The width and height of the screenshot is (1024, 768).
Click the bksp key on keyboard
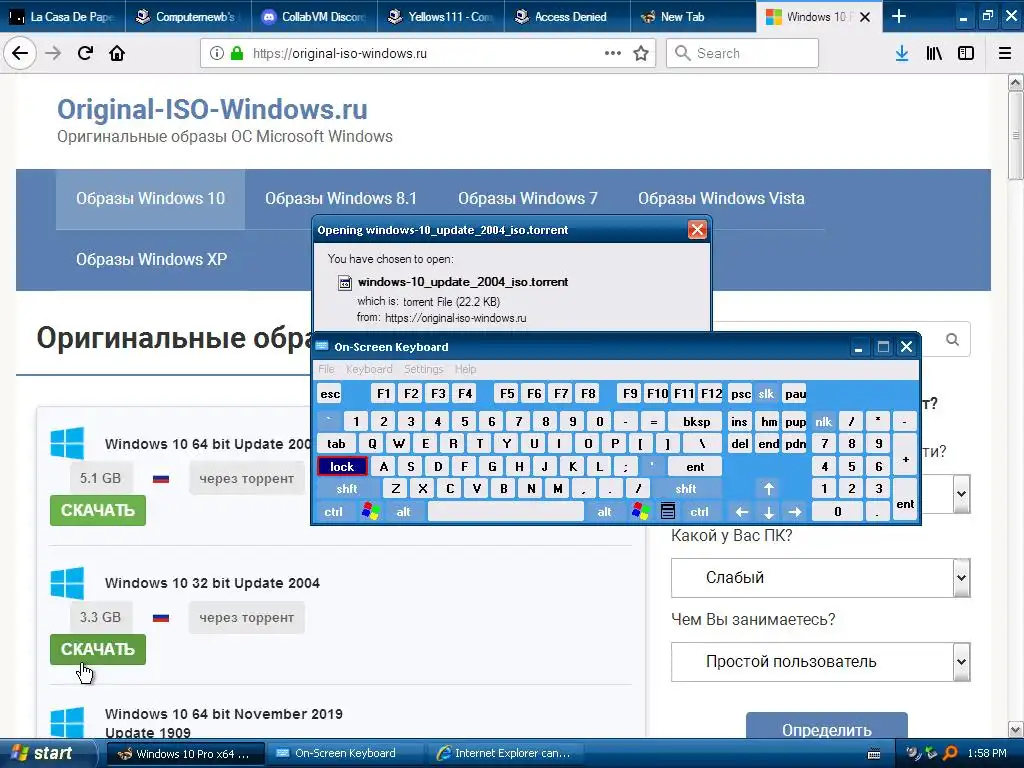(x=696, y=421)
